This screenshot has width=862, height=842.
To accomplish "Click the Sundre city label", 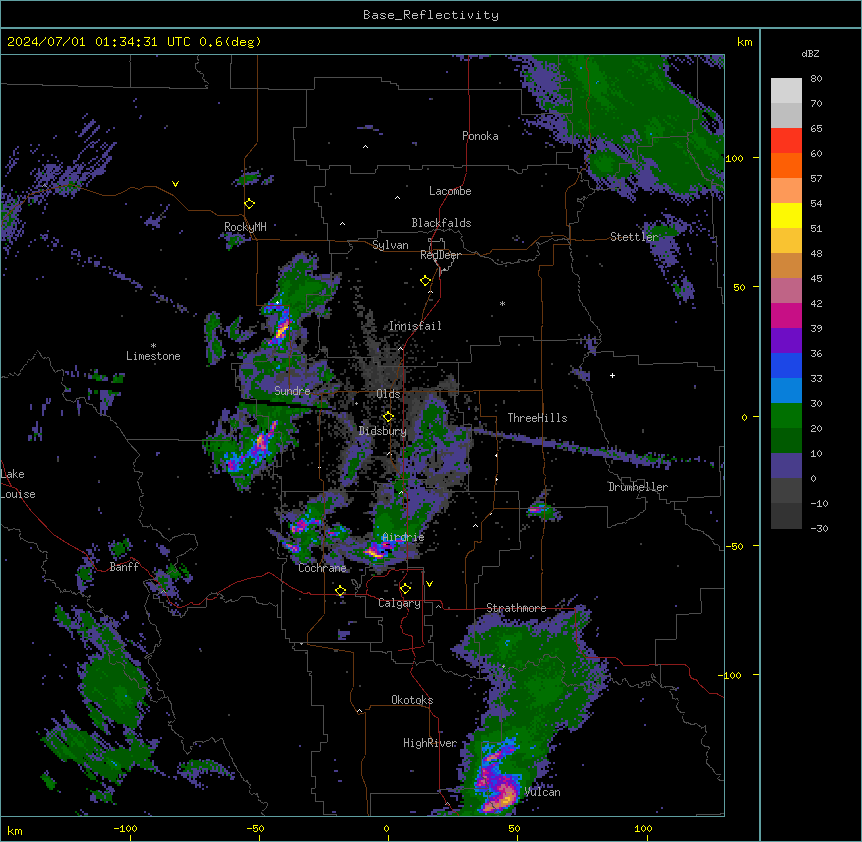I will click(292, 391).
